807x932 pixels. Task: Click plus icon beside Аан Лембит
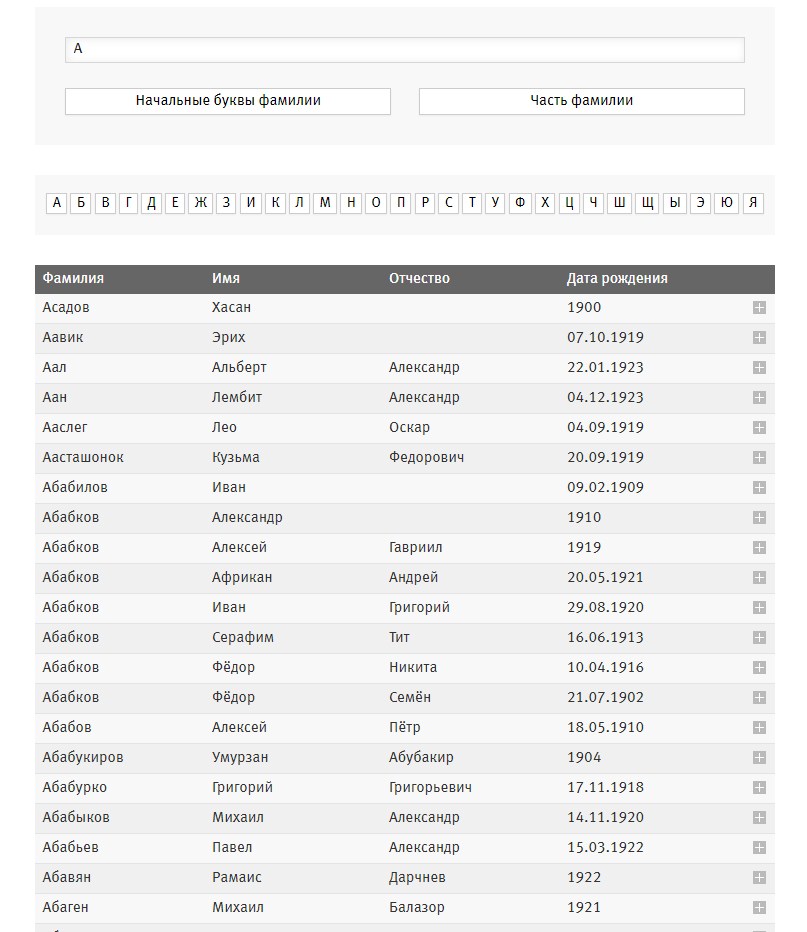click(759, 397)
